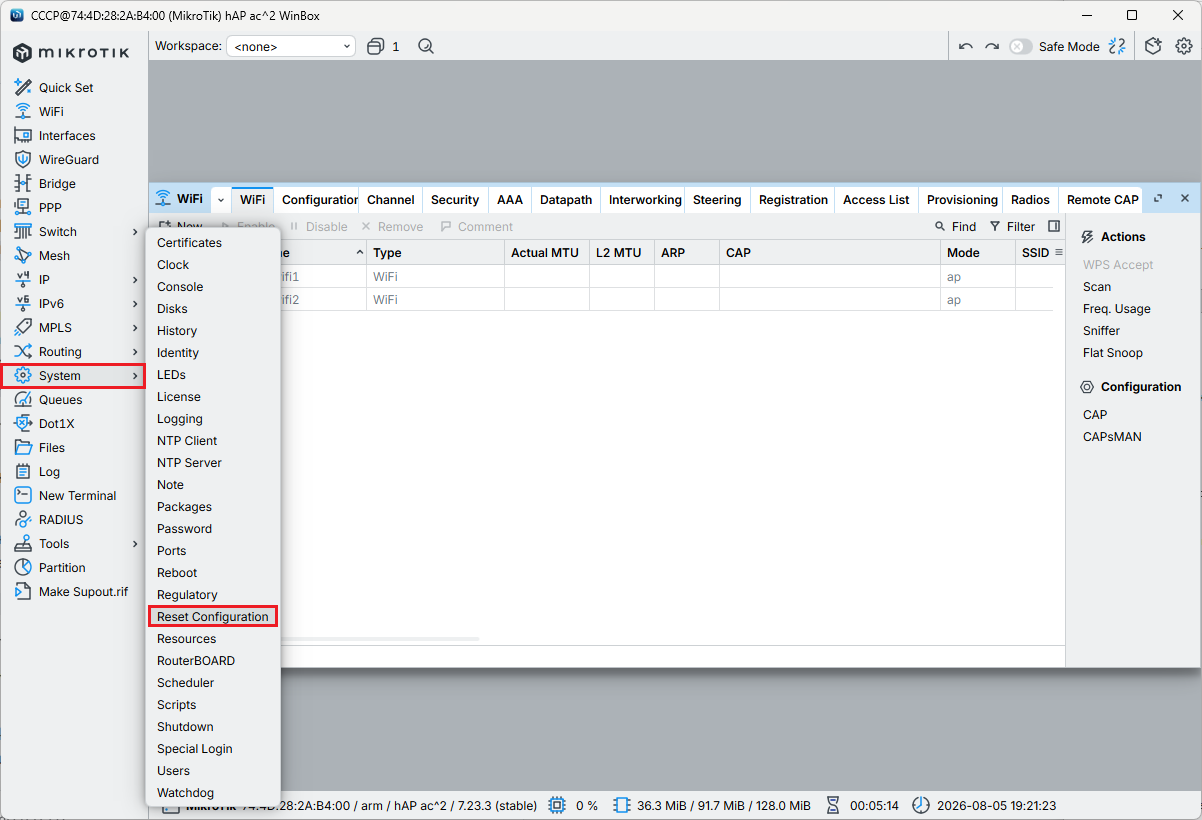The image size is (1202, 820).
Task: Click CAP under Configuration
Action: coord(1095,415)
